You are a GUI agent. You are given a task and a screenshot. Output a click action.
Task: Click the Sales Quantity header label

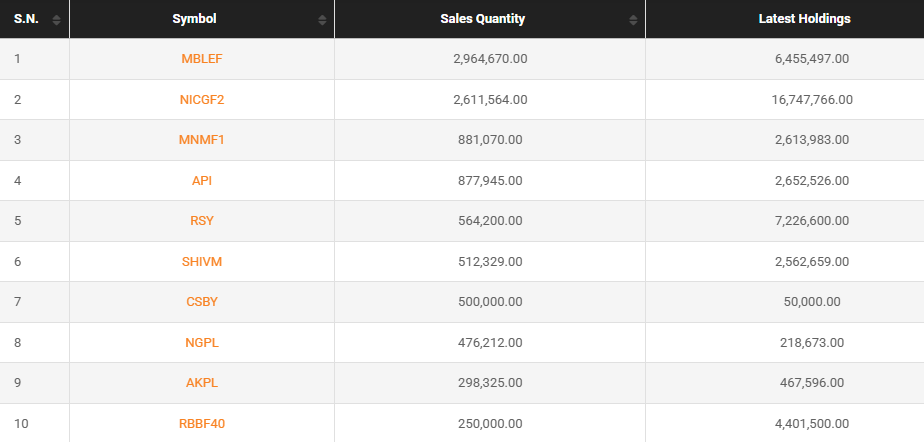pyautogui.click(x=482, y=19)
